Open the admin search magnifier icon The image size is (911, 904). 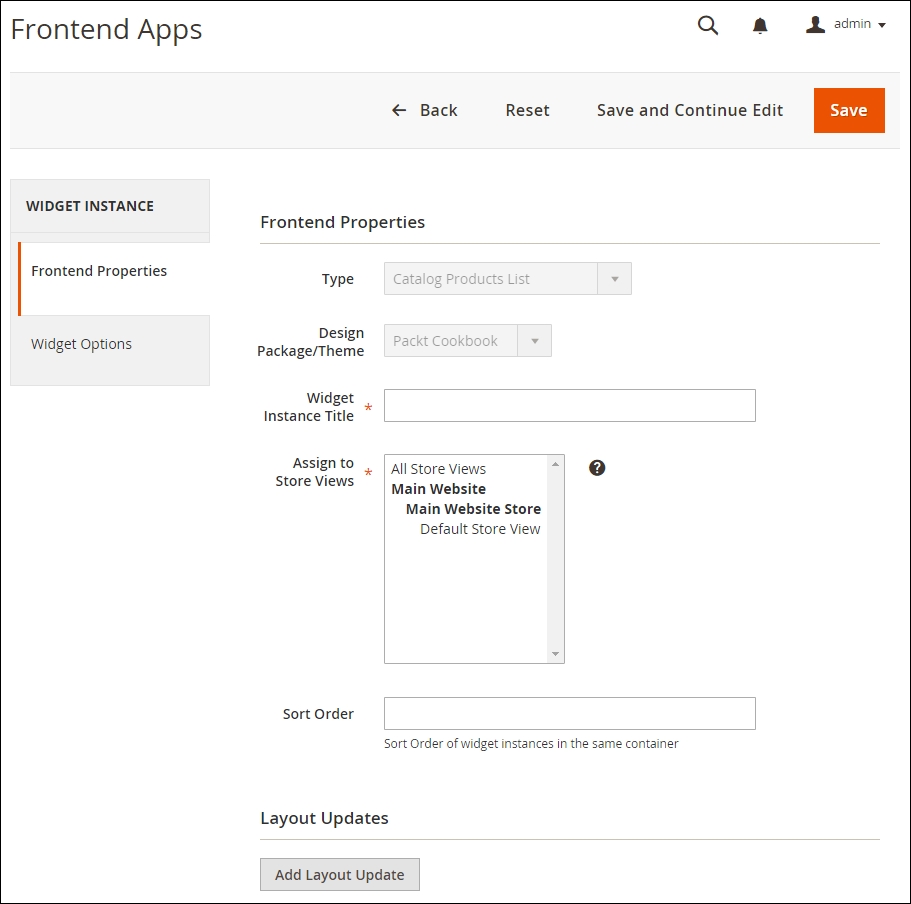point(707,25)
